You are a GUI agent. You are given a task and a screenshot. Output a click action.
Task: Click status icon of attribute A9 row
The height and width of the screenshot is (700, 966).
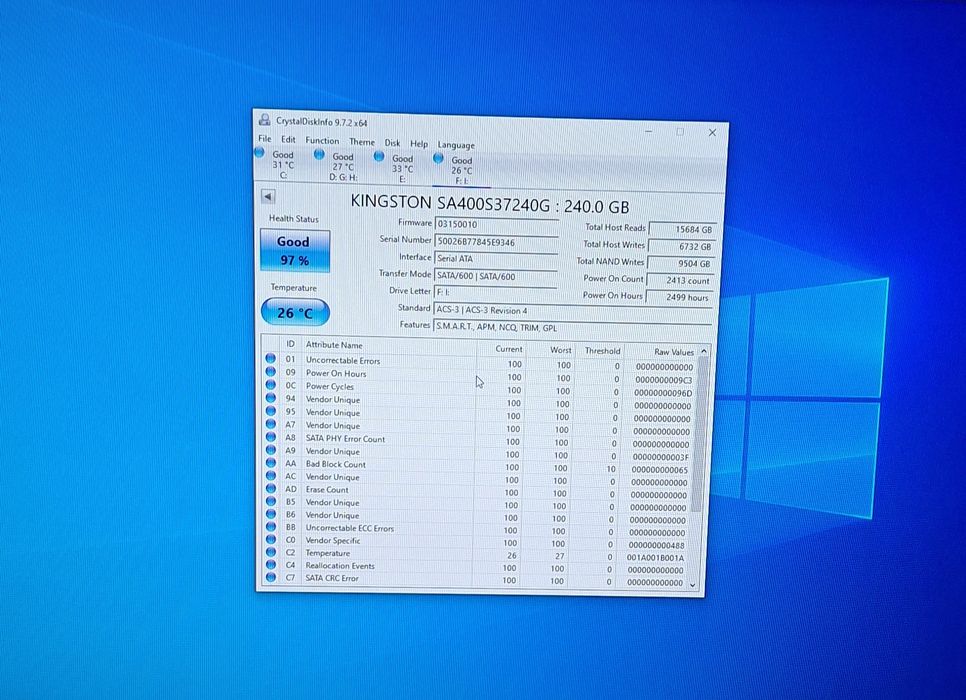coord(270,449)
